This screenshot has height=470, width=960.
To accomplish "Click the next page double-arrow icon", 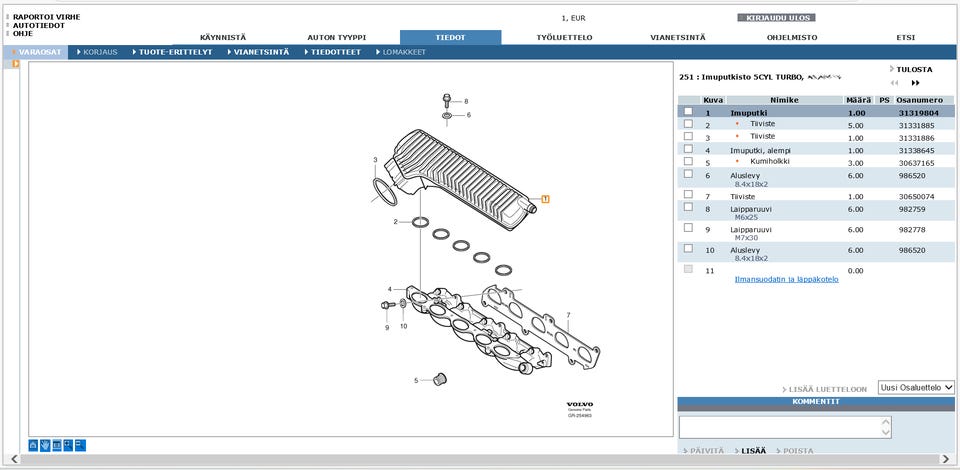I will (915, 83).
